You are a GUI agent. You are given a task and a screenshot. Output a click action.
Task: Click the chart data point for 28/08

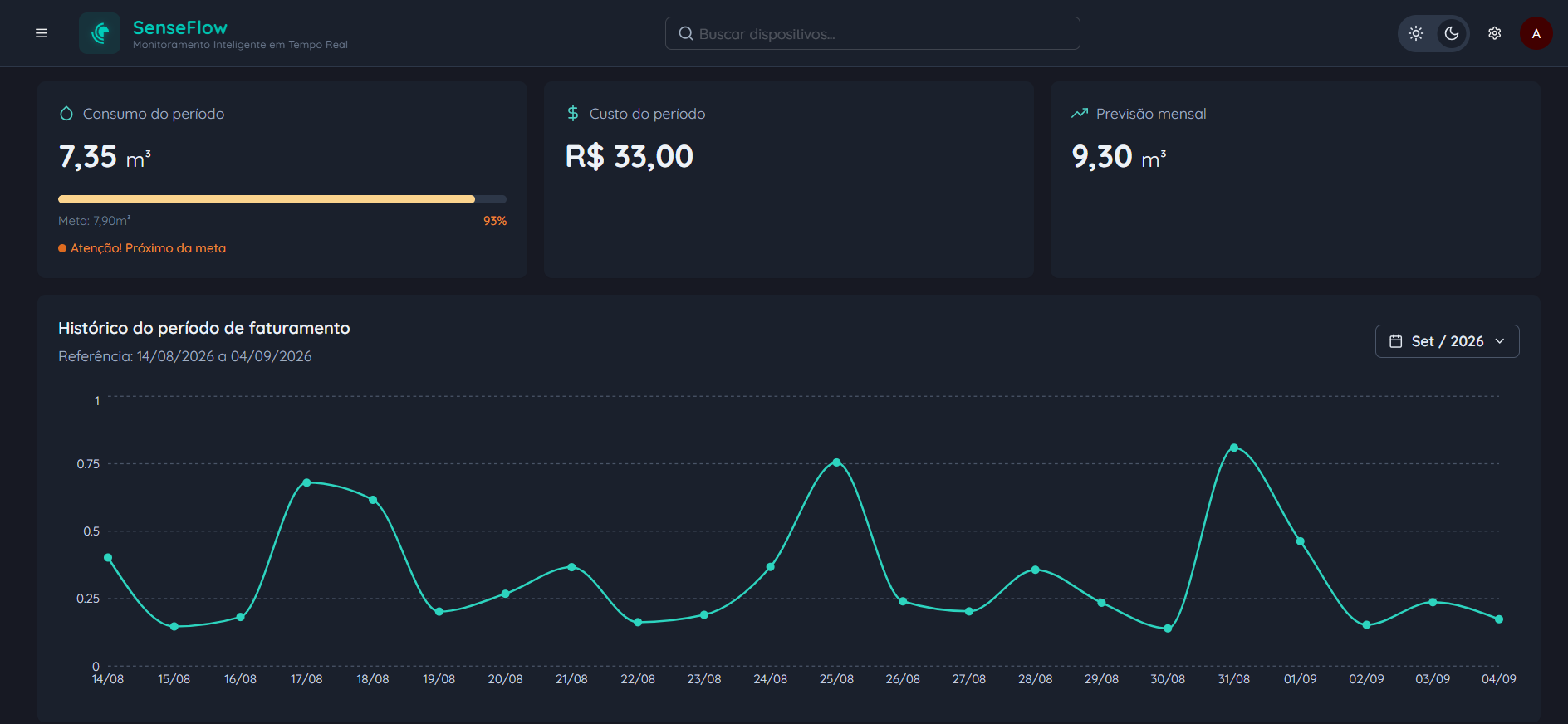pyautogui.click(x=1036, y=570)
